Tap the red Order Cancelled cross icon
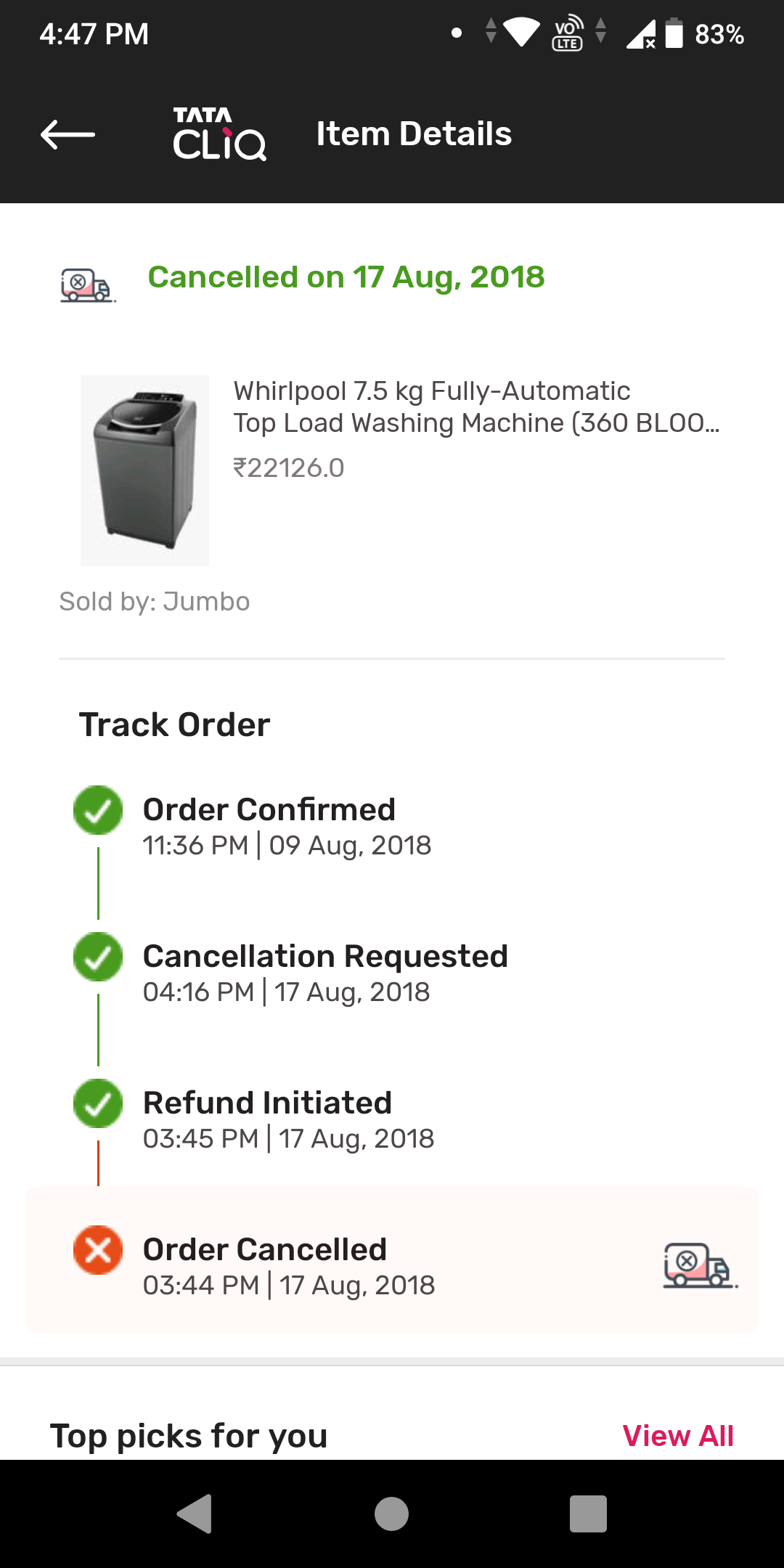784x1568 pixels. 98,1250
